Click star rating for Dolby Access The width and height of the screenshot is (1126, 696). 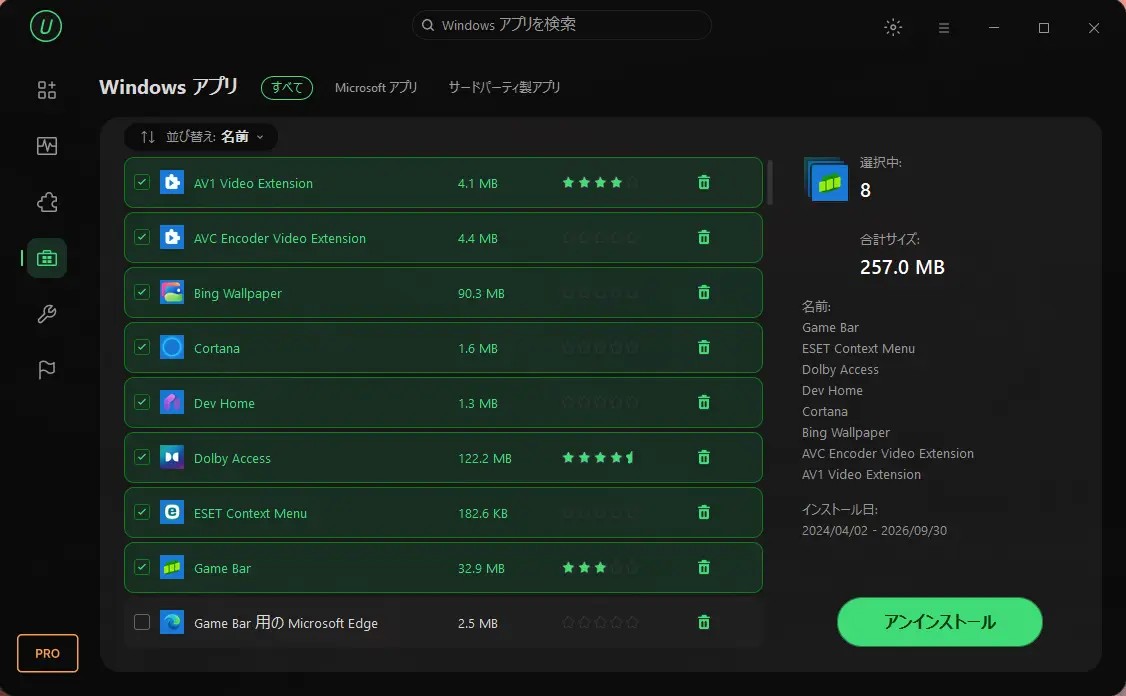(x=600, y=457)
